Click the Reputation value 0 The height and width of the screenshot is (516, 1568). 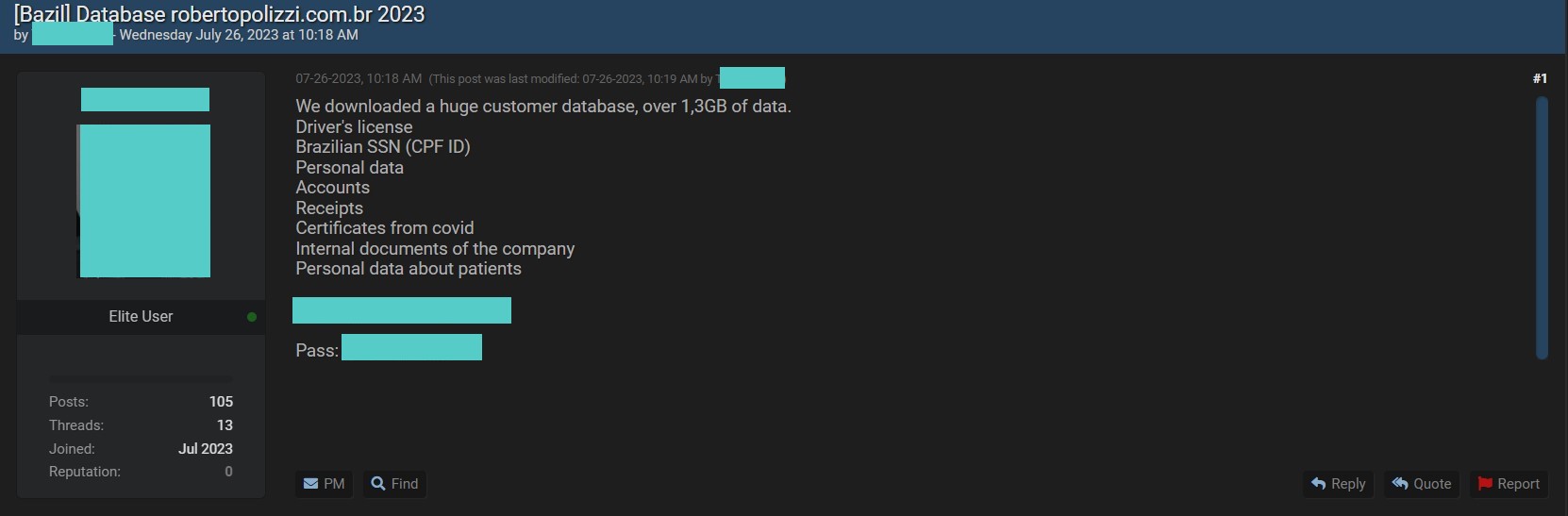tap(228, 472)
